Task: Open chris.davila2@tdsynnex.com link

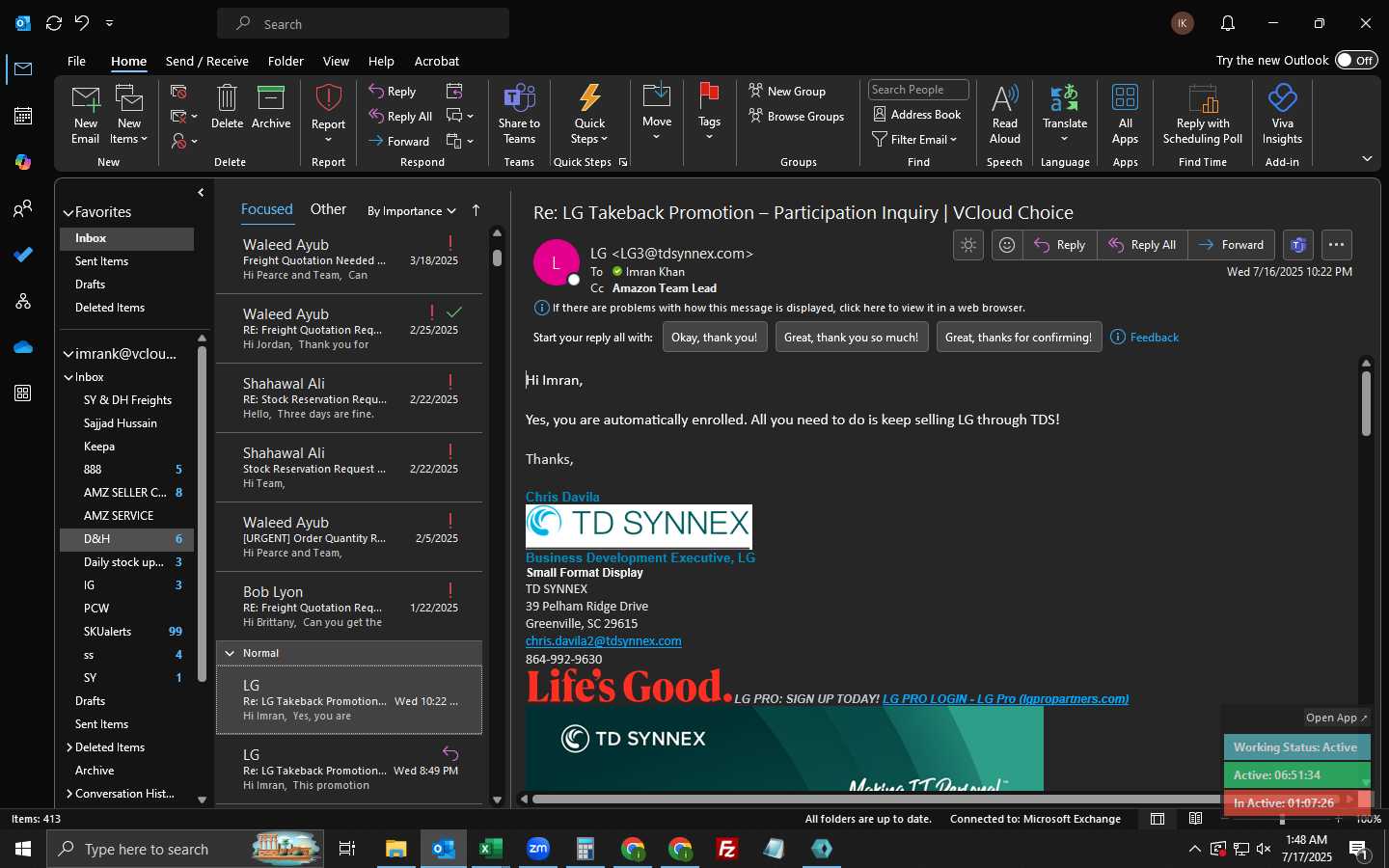Action: [603, 641]
